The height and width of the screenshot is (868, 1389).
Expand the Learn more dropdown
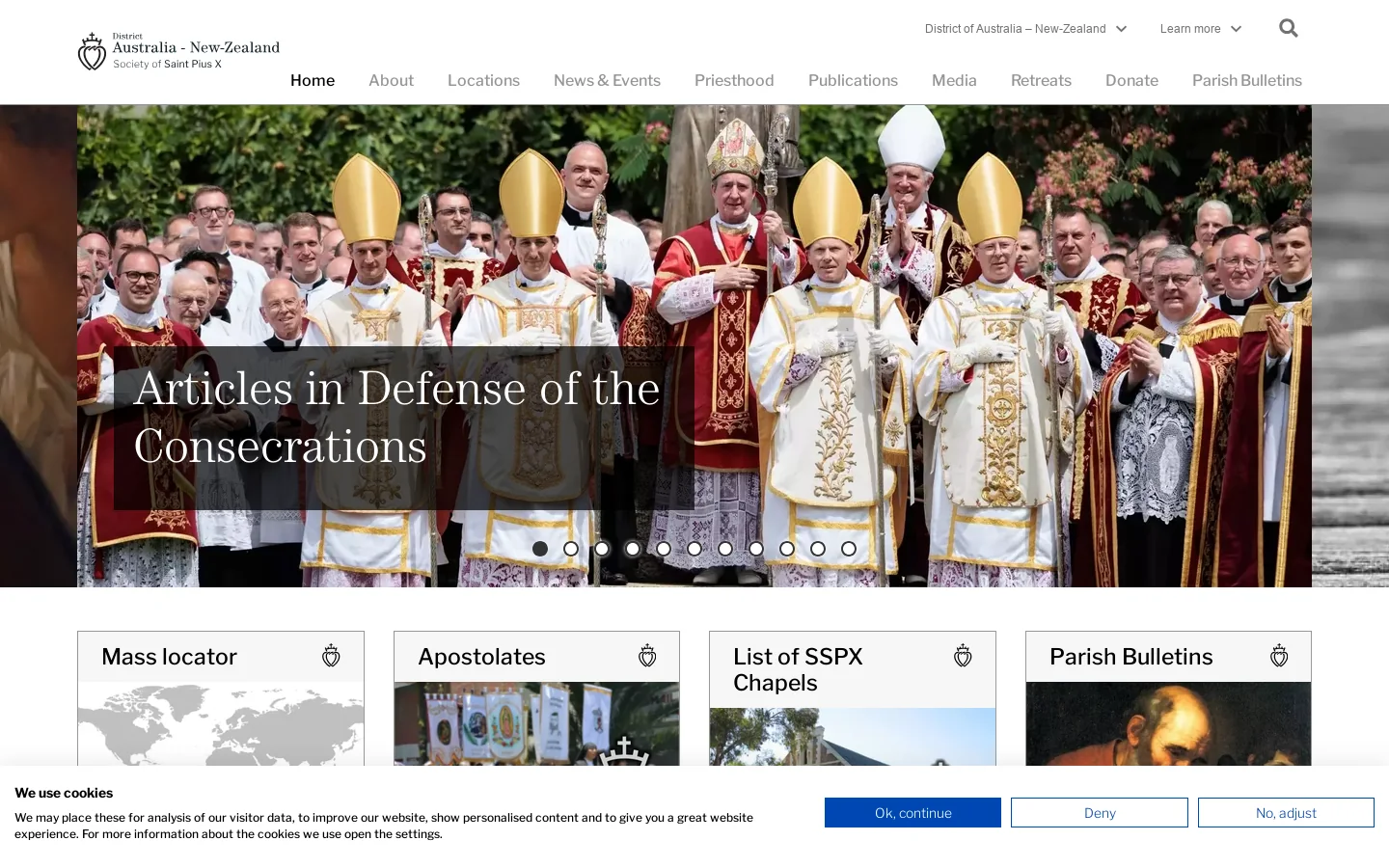point(1200,29)
